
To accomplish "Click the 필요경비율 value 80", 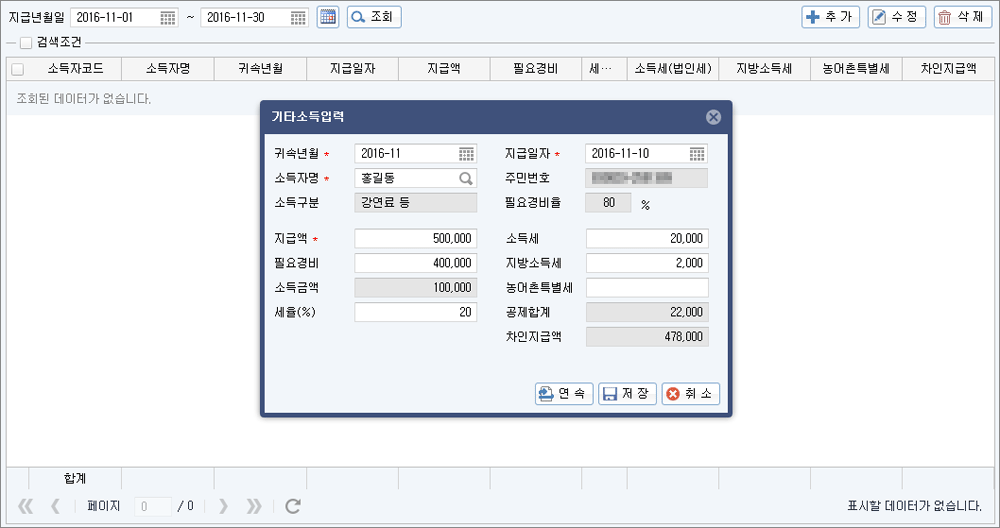I will click(608, 203).
